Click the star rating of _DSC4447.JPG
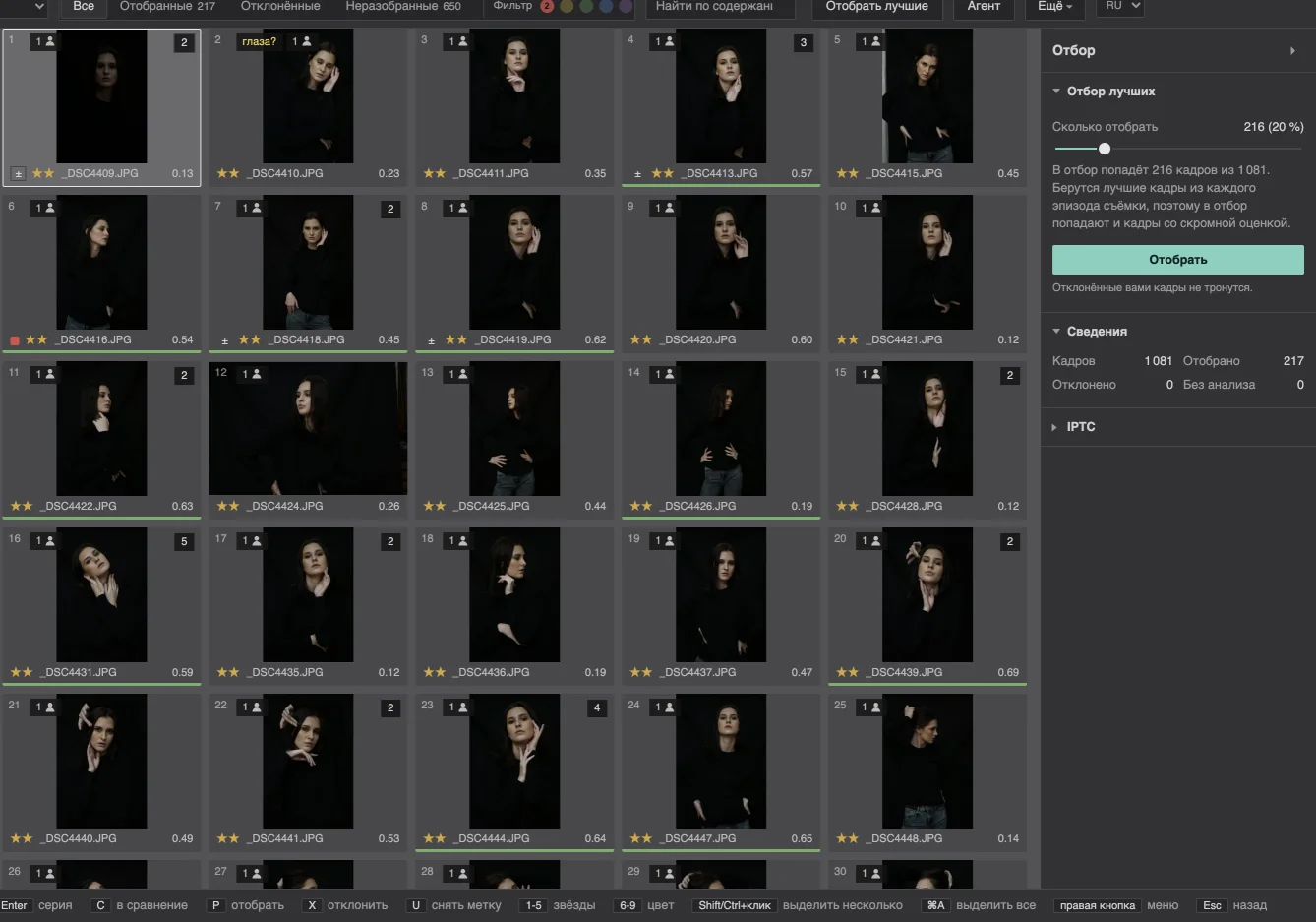Viewport: 1316px width, 922px height. pyautogui.click(x=641, y=838)
